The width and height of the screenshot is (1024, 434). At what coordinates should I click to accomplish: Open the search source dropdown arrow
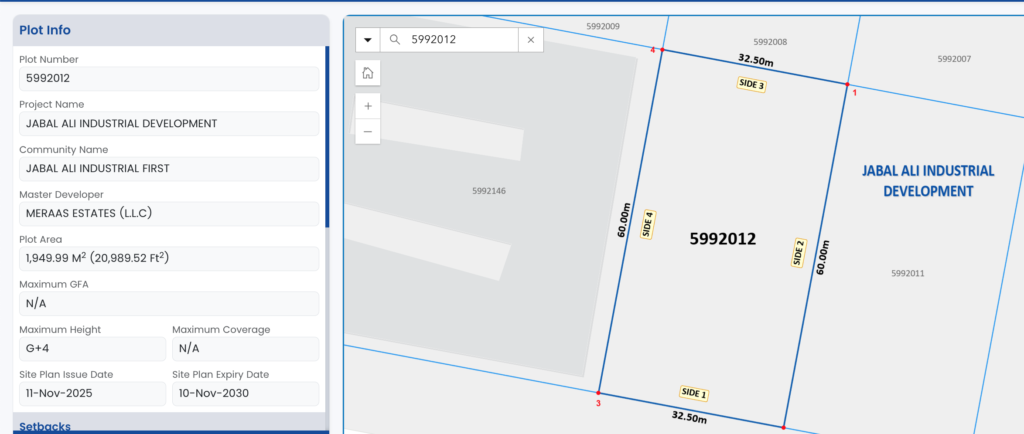[368, 40]
